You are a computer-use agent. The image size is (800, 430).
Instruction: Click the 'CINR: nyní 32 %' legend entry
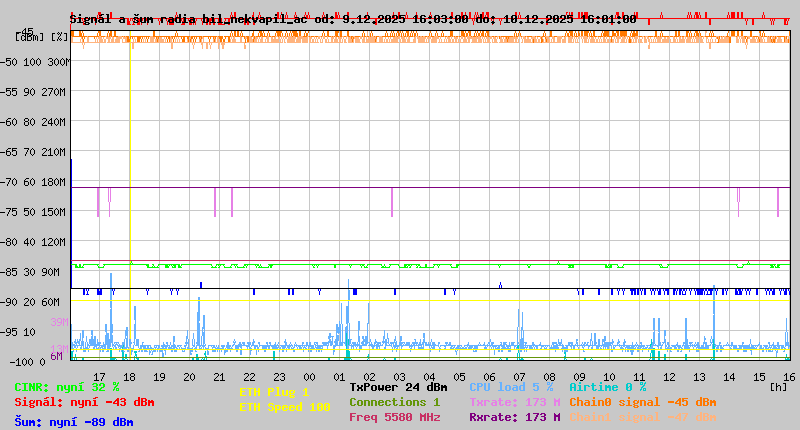pyautogui.click(x=67, y=388)
